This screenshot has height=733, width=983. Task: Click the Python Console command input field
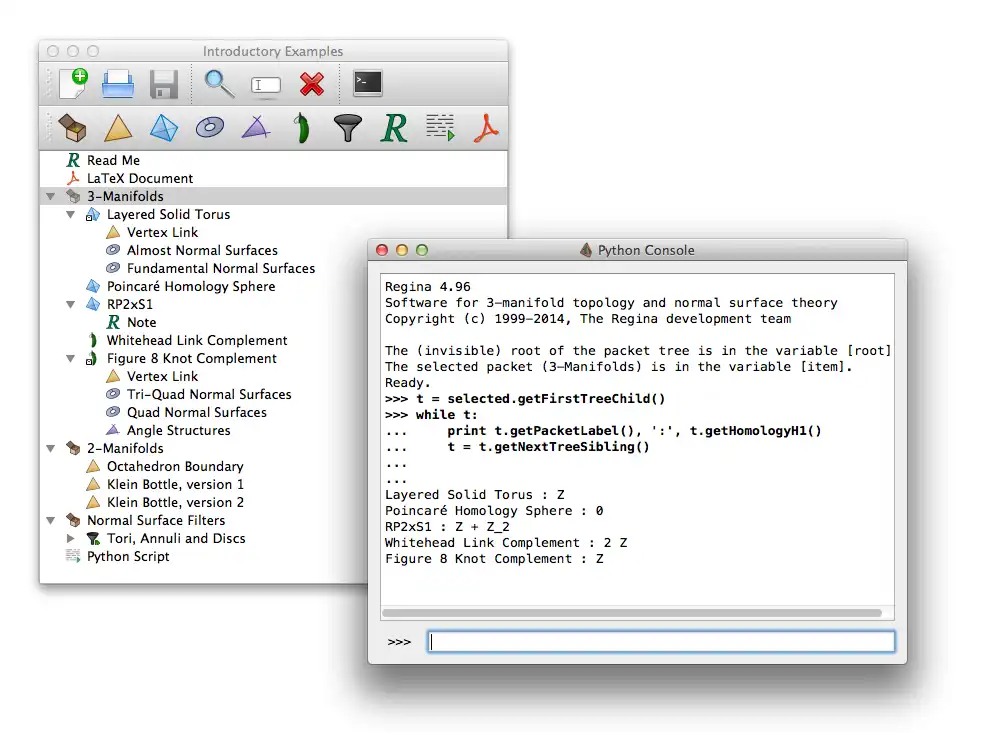[x=661, y=641]
